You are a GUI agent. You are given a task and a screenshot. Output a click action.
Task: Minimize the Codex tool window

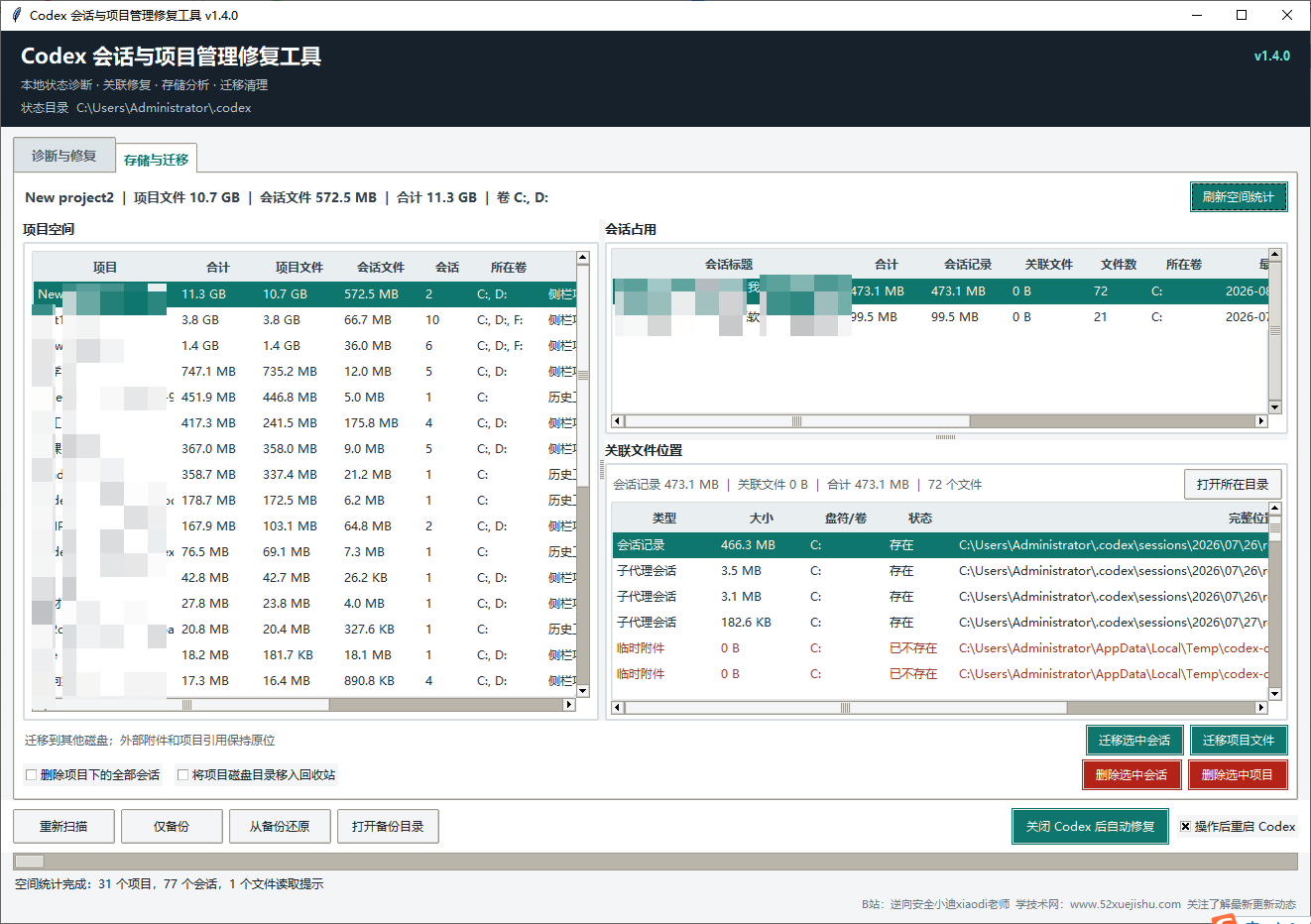point(1197,15)
